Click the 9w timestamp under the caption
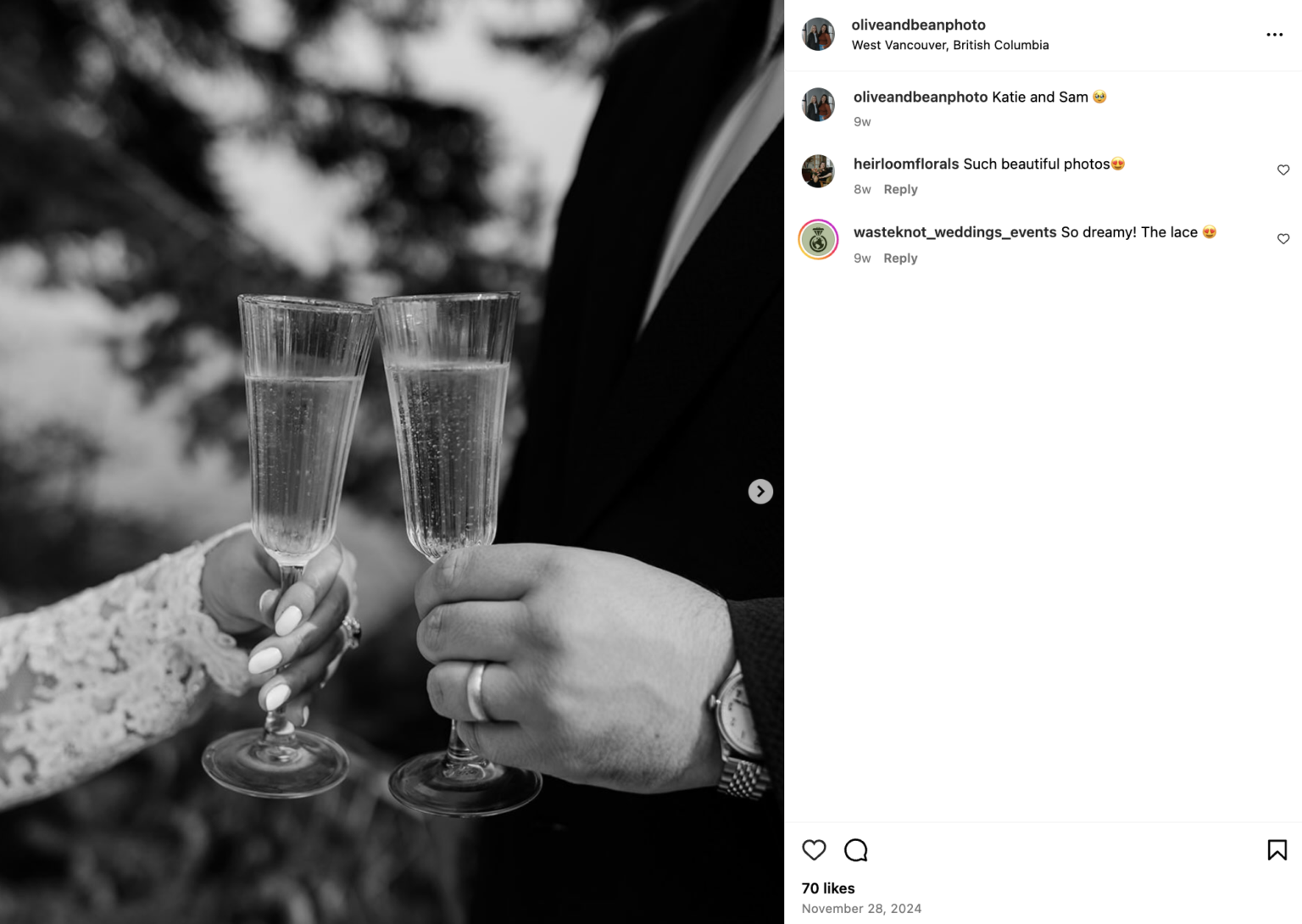 point(861,121)
